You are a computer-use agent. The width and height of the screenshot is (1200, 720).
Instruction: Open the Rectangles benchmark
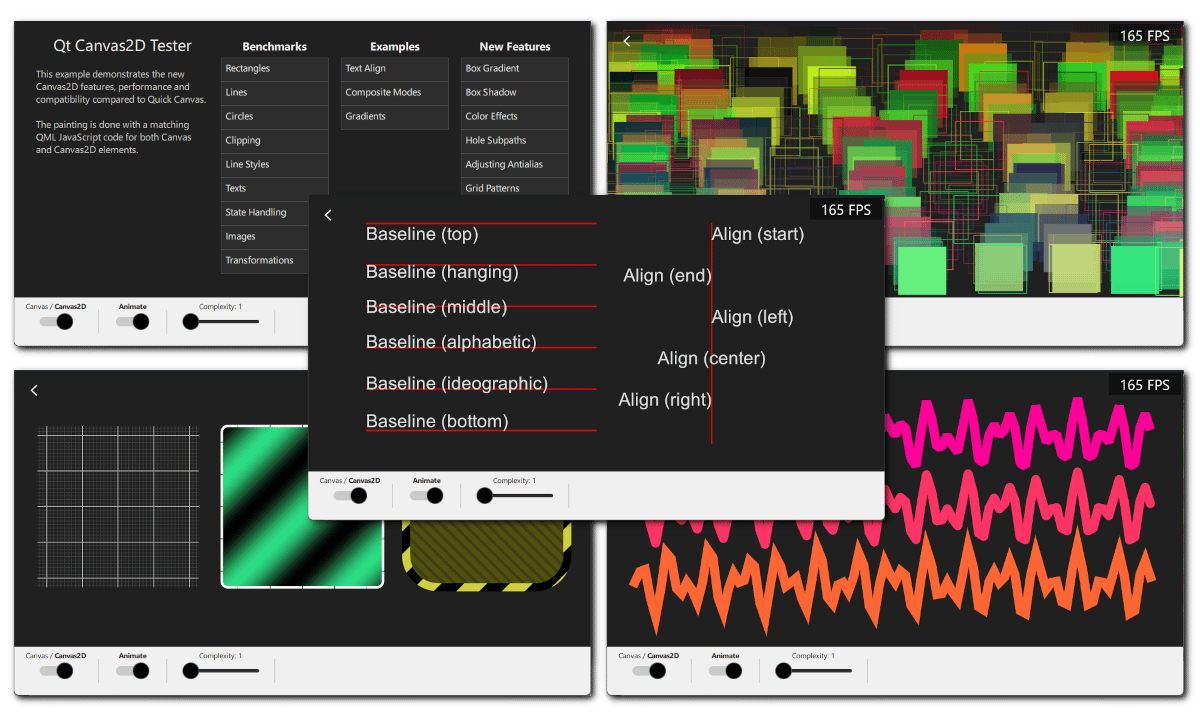pos(275,69)
